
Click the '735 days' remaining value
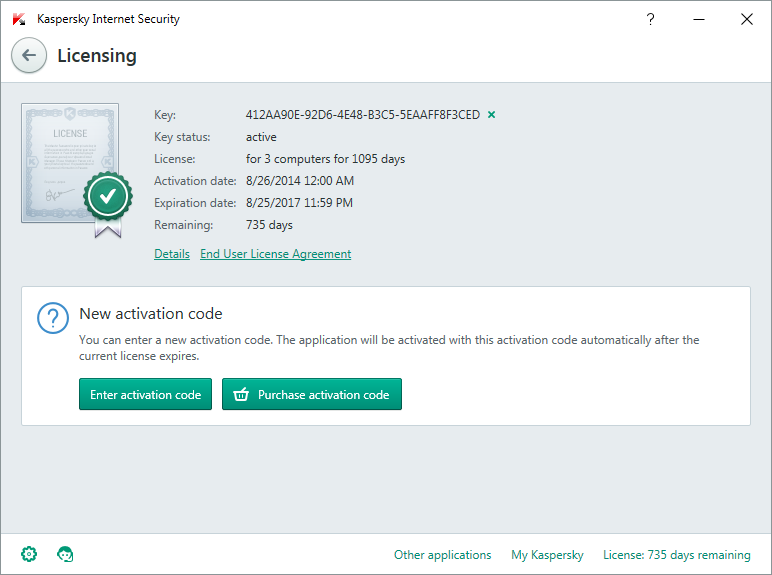pyautogui.click(x=269, y=225)
